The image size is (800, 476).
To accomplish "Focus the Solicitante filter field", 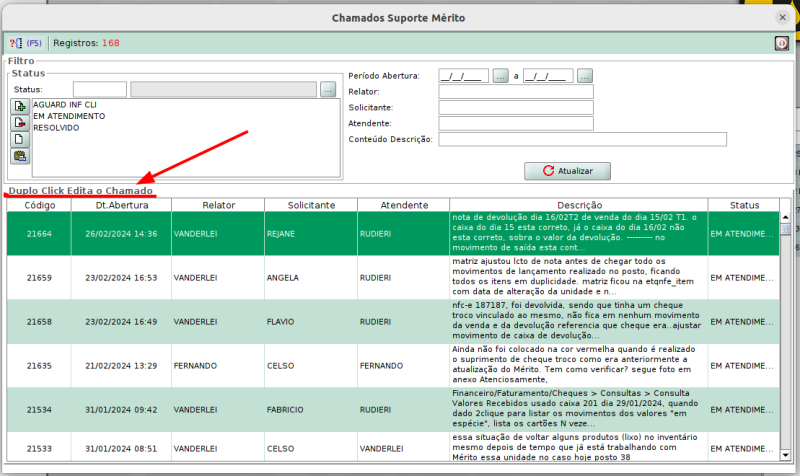I will click(x=516, y=108).
